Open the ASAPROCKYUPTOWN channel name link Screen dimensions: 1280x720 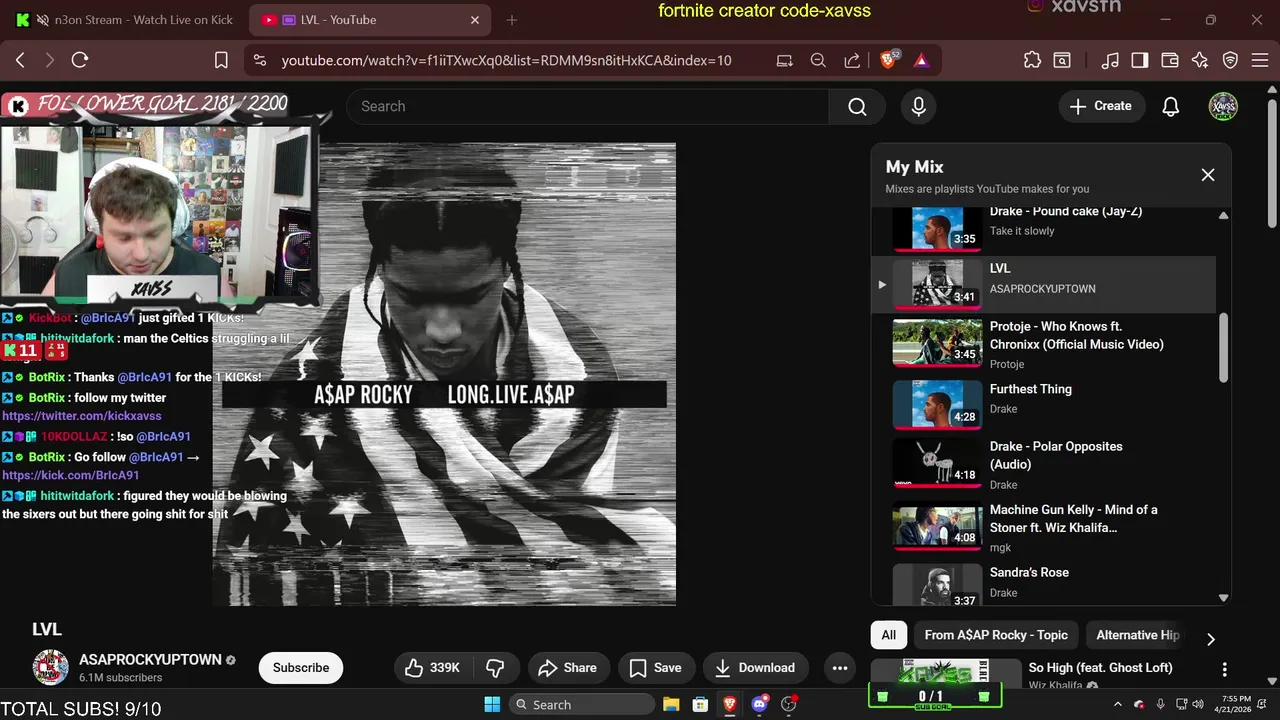[x=150, y=660]
